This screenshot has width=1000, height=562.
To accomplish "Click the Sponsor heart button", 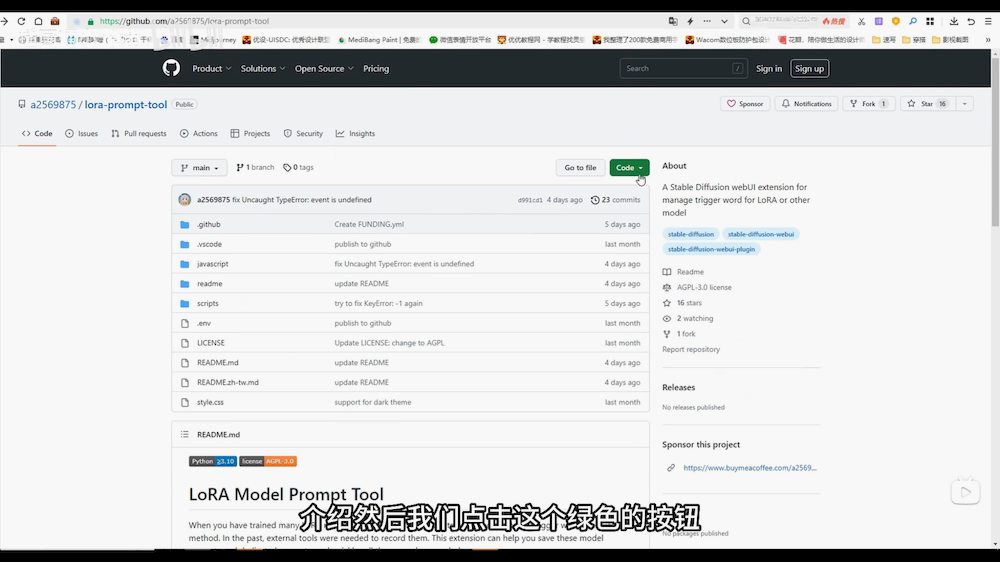I will (745, 104).
